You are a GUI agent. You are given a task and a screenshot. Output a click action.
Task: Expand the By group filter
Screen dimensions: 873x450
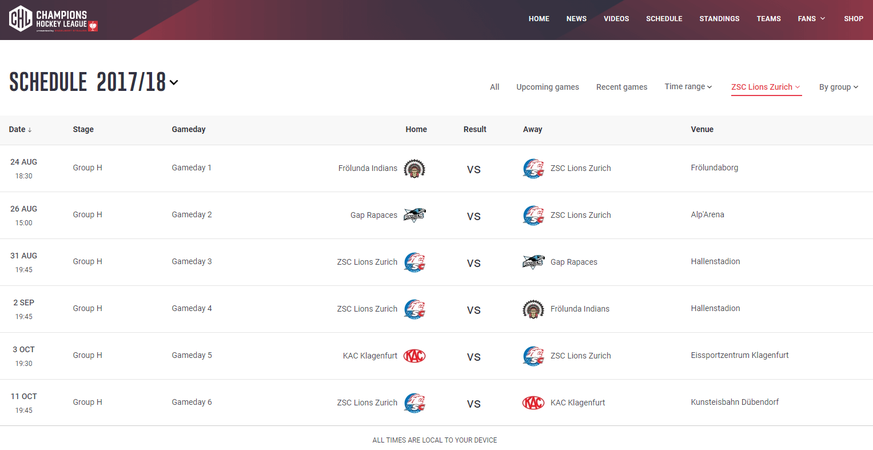click(838, 87)
